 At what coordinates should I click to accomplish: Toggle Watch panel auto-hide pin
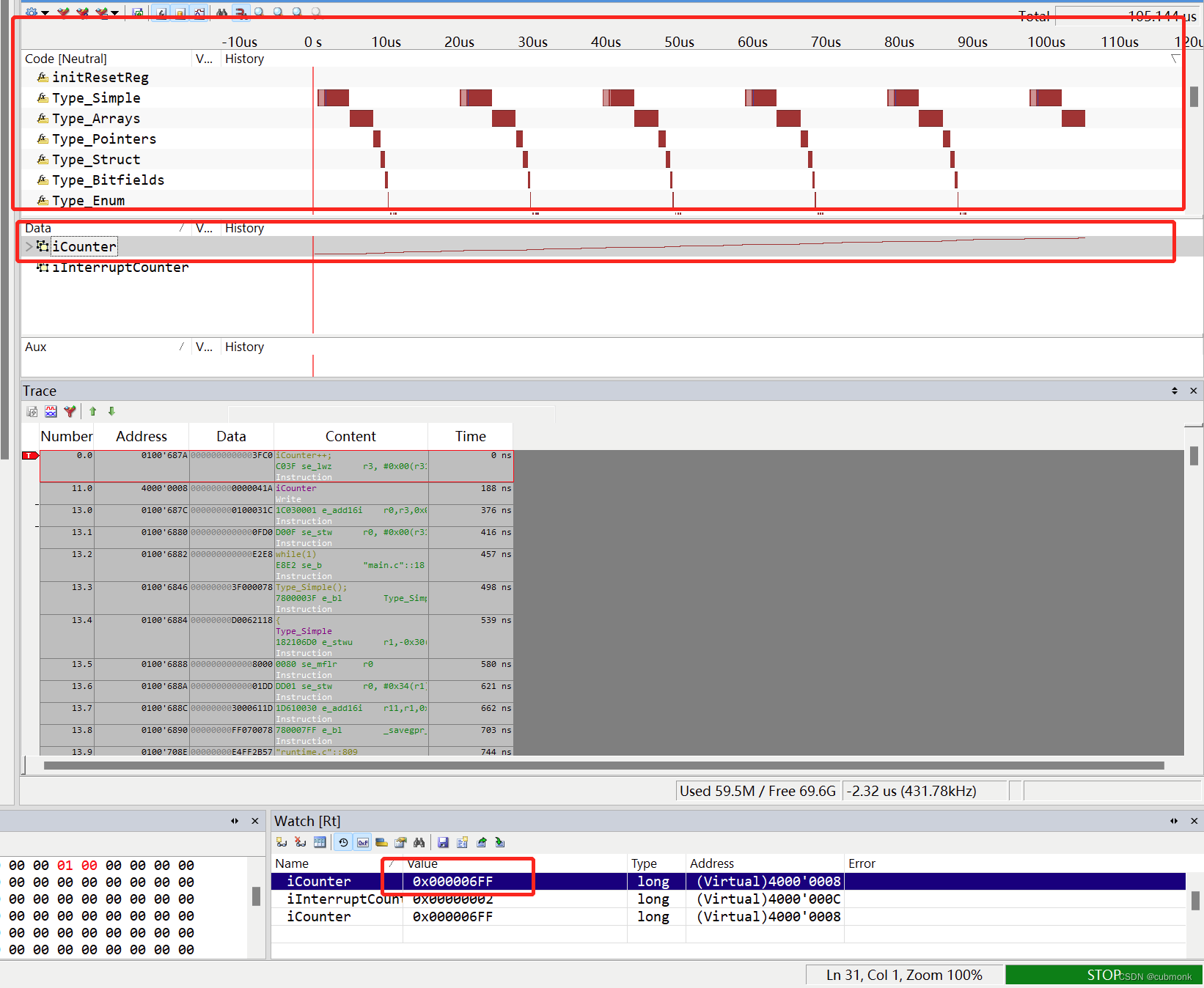[x=1174, y=821]
